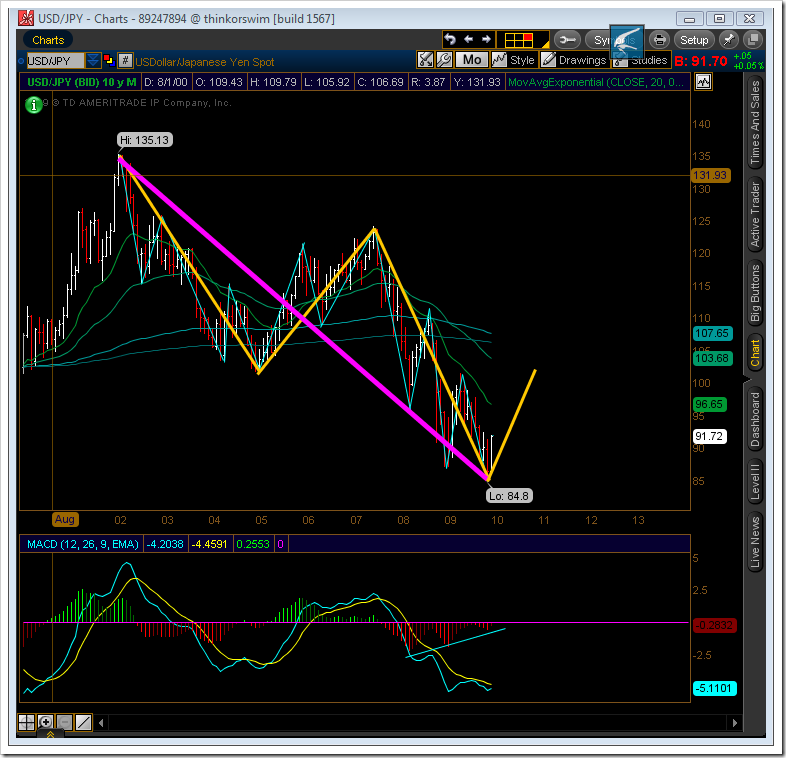The image size is (786, 758).
Task: Select the Charts tab
Action: 48,40
